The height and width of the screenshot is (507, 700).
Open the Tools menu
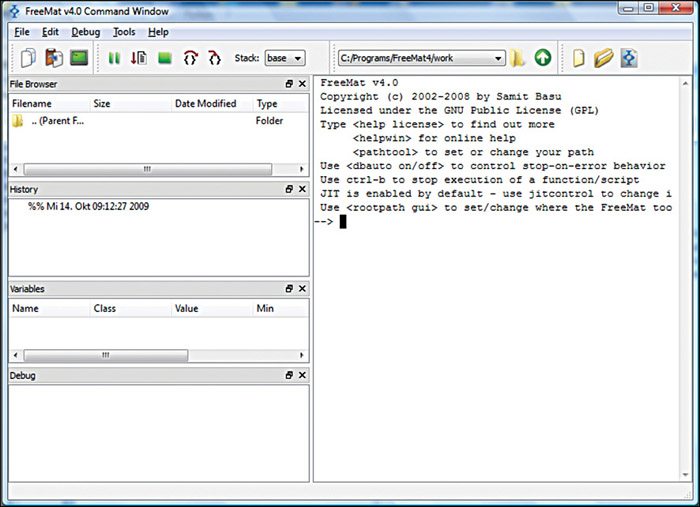tap(123, 32)
